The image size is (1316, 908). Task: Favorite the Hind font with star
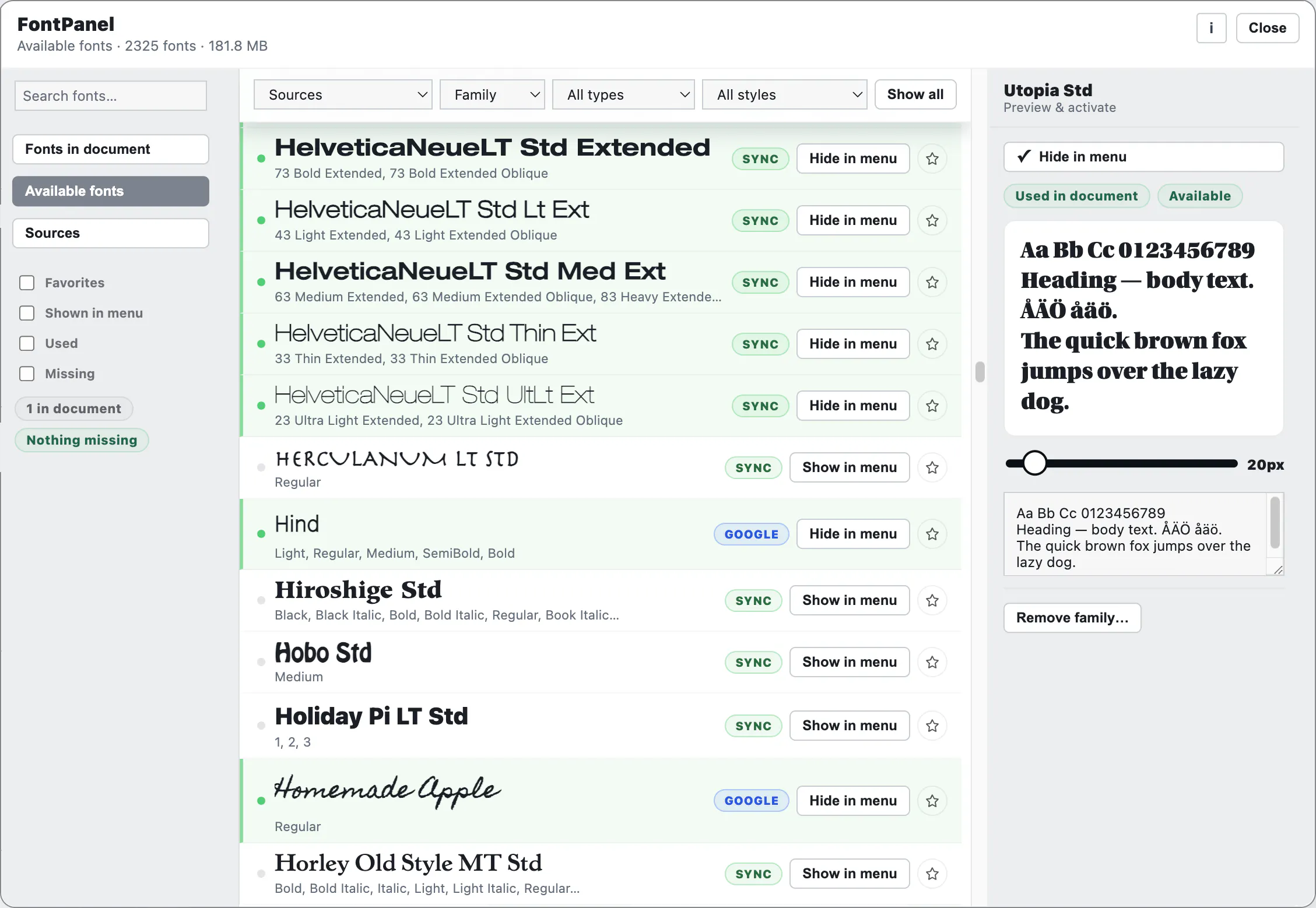pos(932,534)
